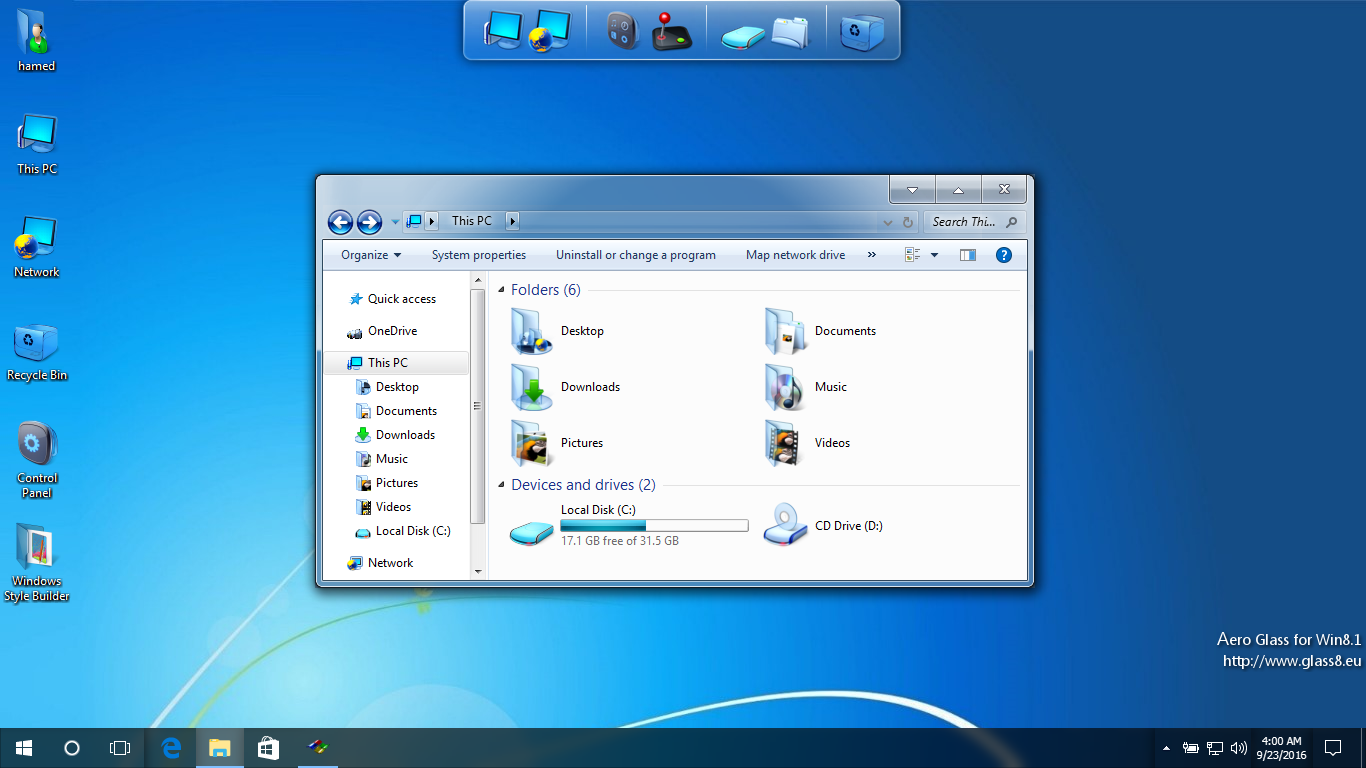
Task: Click the joystick icon in top dock
Action: (671, 31)
